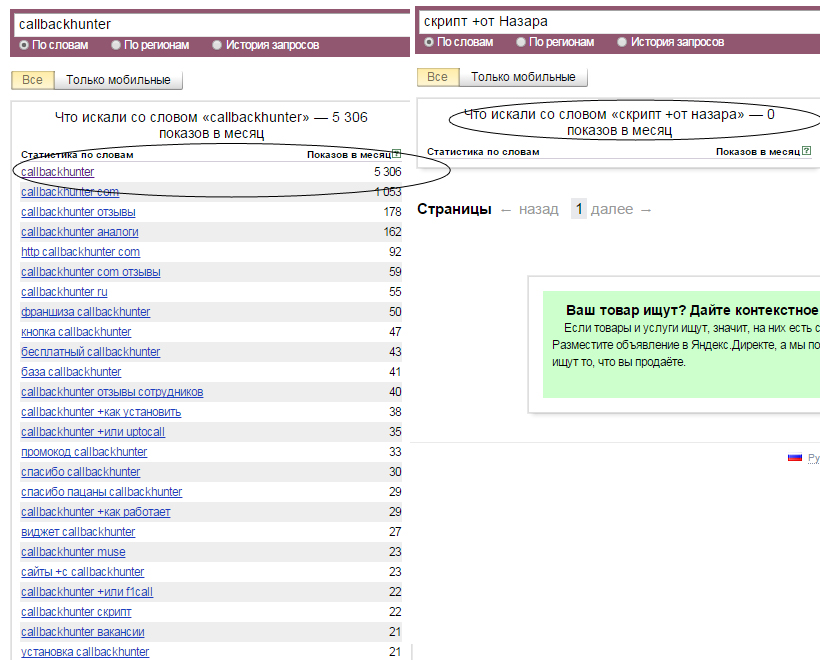This screenshot has height=660, width=820.
Task: Switch to Только мобильные tab in left panel
Action: [x=118, y=80]
